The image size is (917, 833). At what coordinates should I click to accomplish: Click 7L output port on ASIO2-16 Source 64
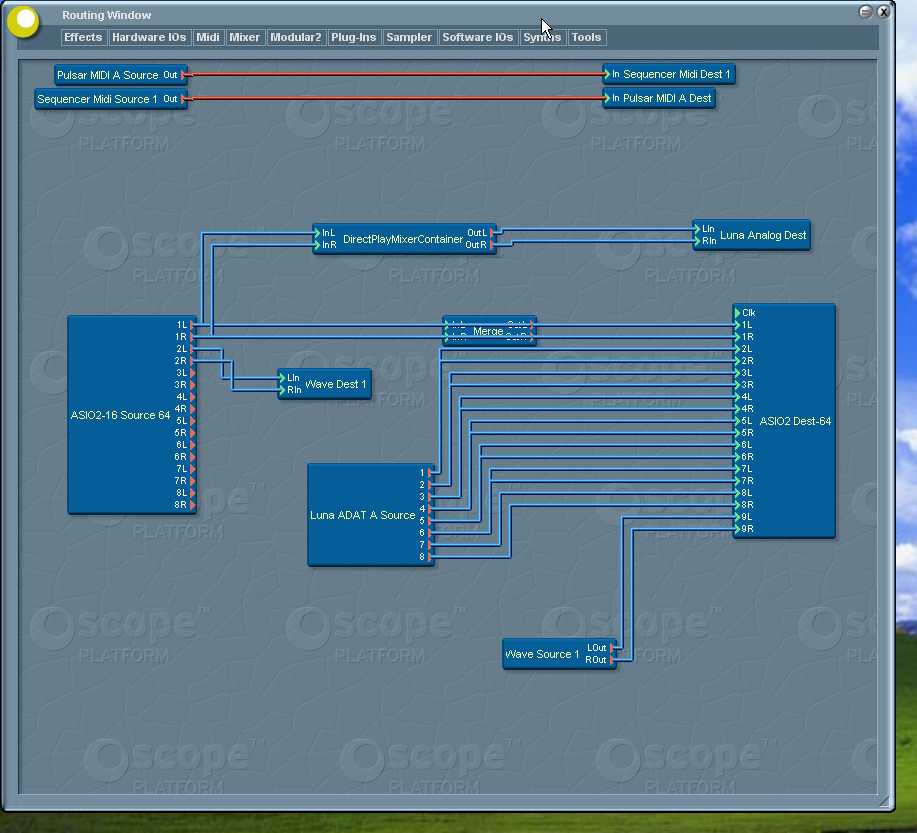point(192,469)
